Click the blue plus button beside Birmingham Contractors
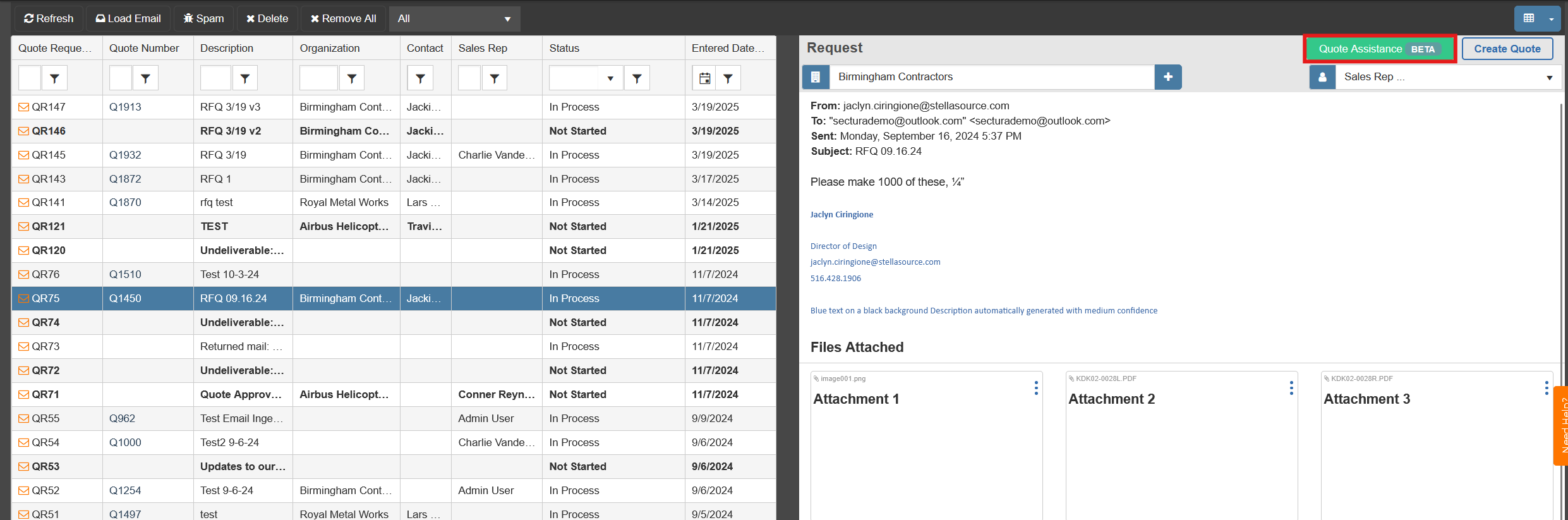The width and height of the screenshot is (1568, 520). pos(1167,77)
